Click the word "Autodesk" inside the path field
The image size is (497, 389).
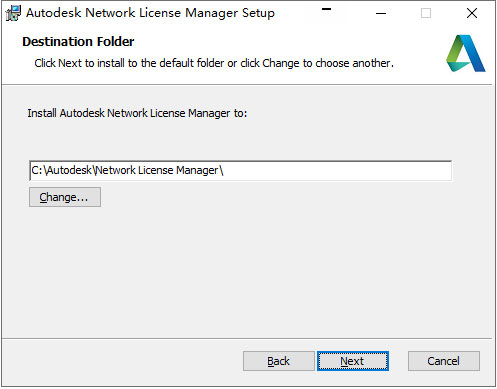pos(70,170)
